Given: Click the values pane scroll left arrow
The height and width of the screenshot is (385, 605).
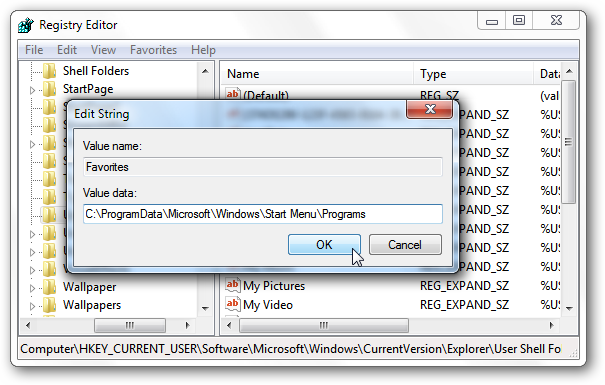Looking at the screenshot, I should (x=229, y=326).
